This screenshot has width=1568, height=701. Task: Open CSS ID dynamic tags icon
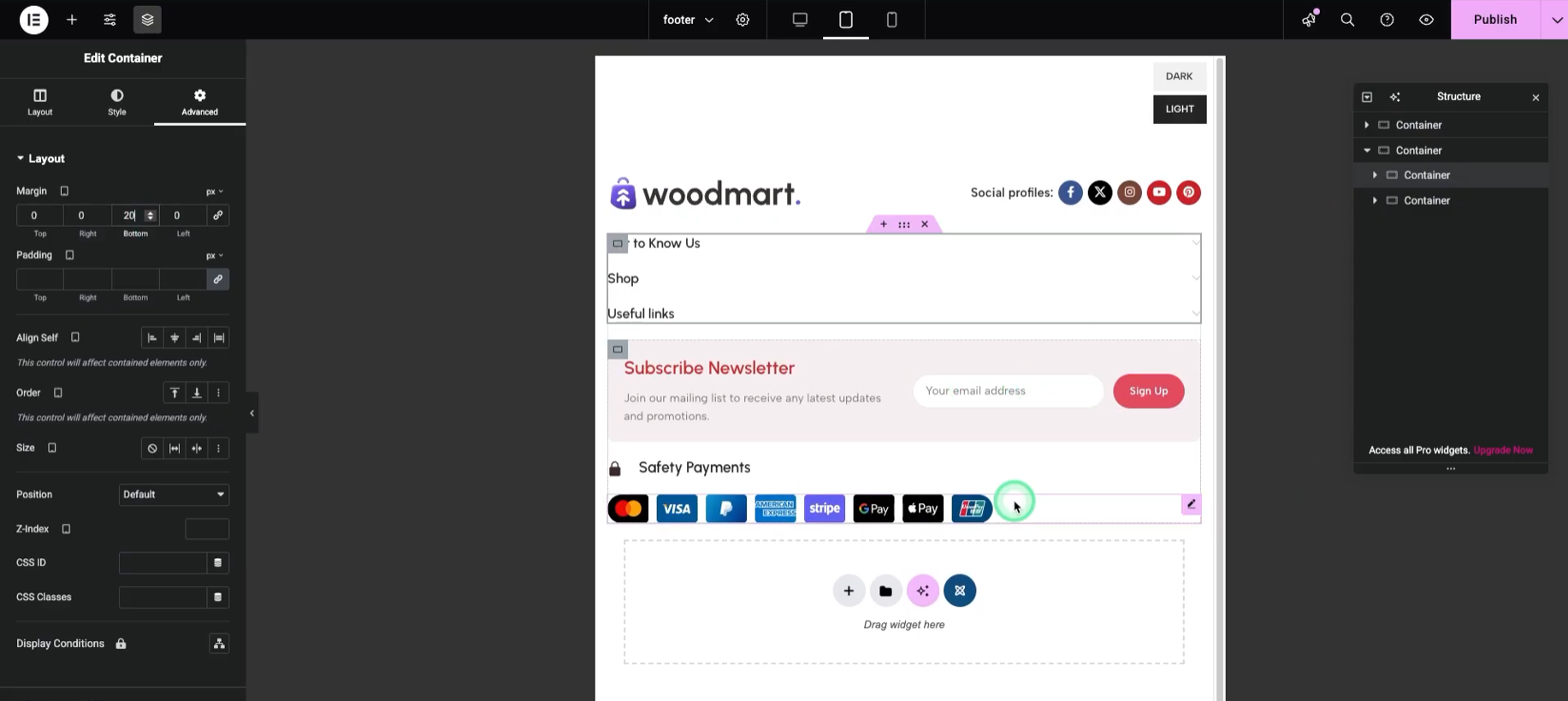point(218,562)
